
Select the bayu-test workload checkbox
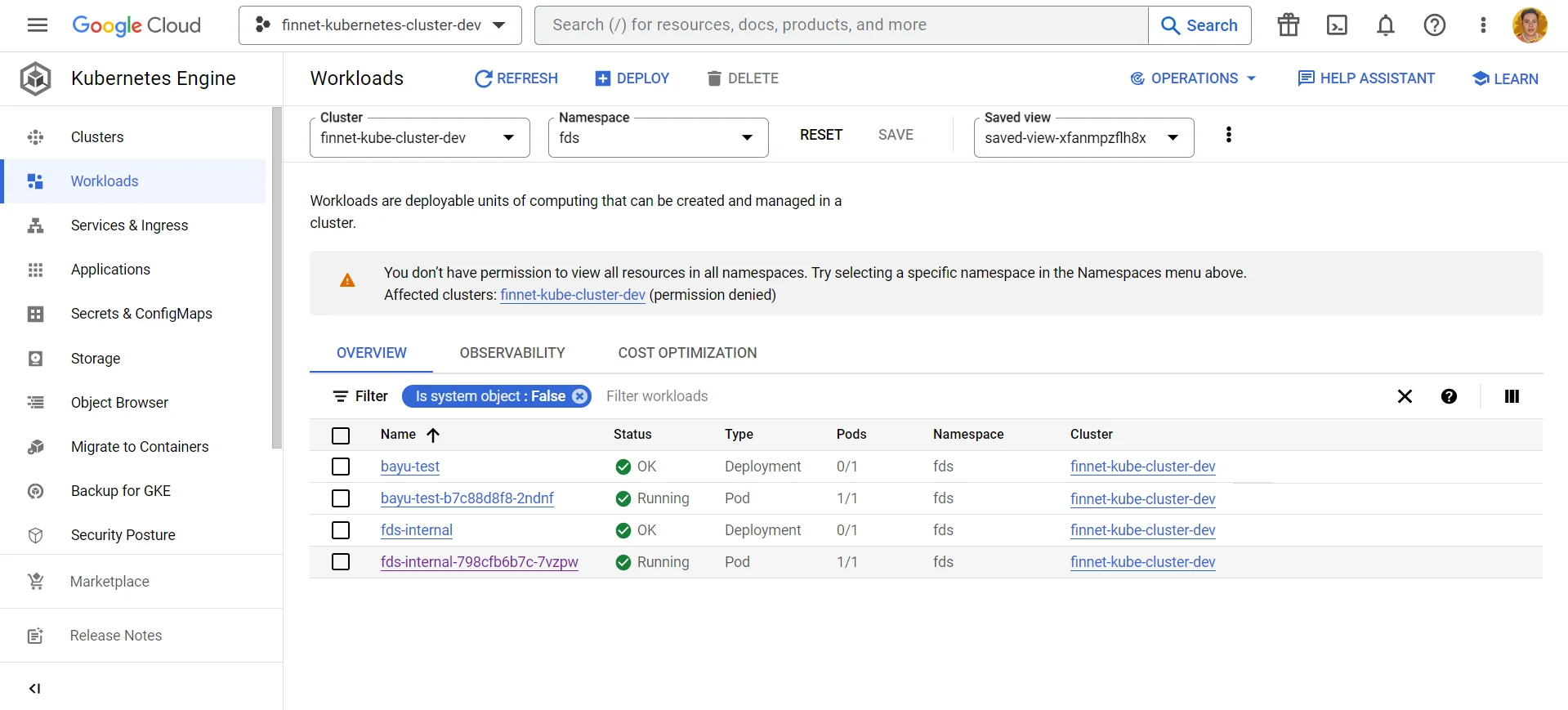(x=341, y=467)
